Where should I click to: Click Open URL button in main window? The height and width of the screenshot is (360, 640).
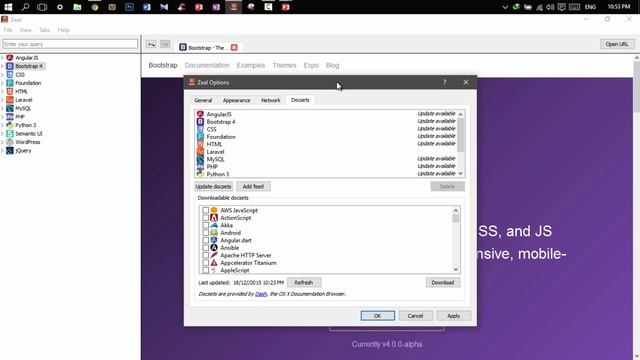(x=617, y=44)
